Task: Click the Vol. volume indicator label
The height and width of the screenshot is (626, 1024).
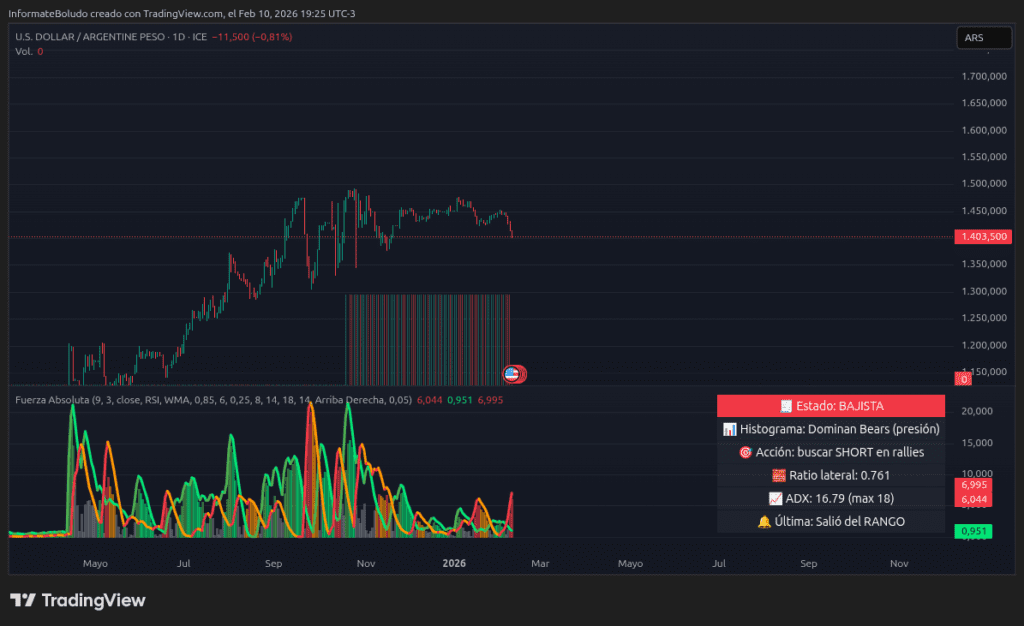Action: 24,51
